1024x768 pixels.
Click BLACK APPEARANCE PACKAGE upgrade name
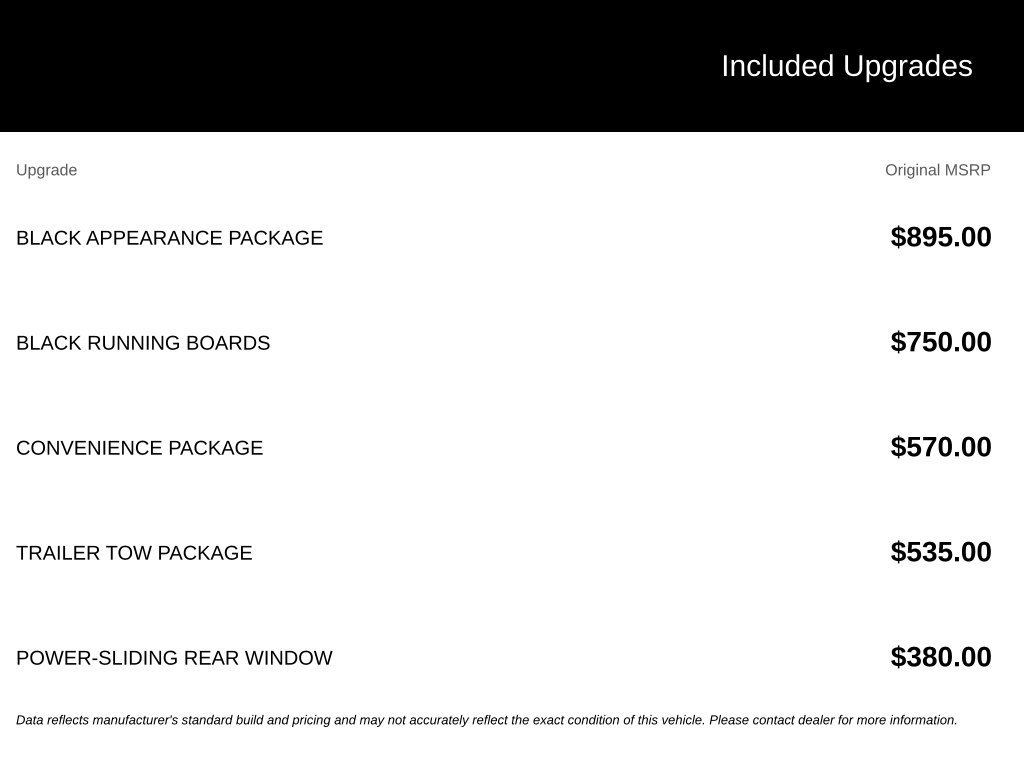point(169,238)
